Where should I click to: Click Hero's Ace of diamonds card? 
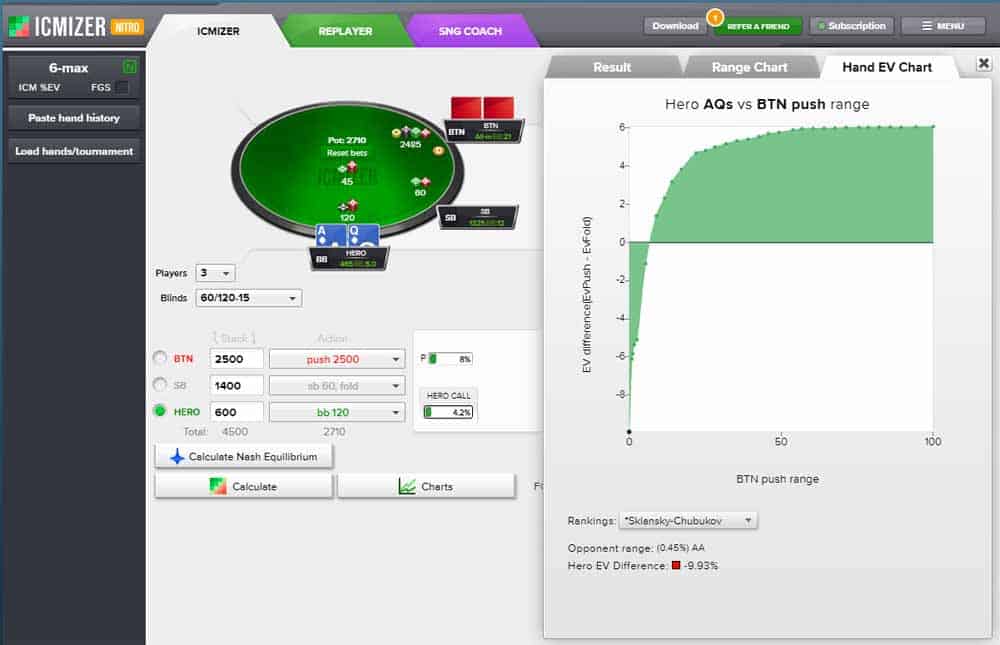pyautogui.click(x=330, y=236)
